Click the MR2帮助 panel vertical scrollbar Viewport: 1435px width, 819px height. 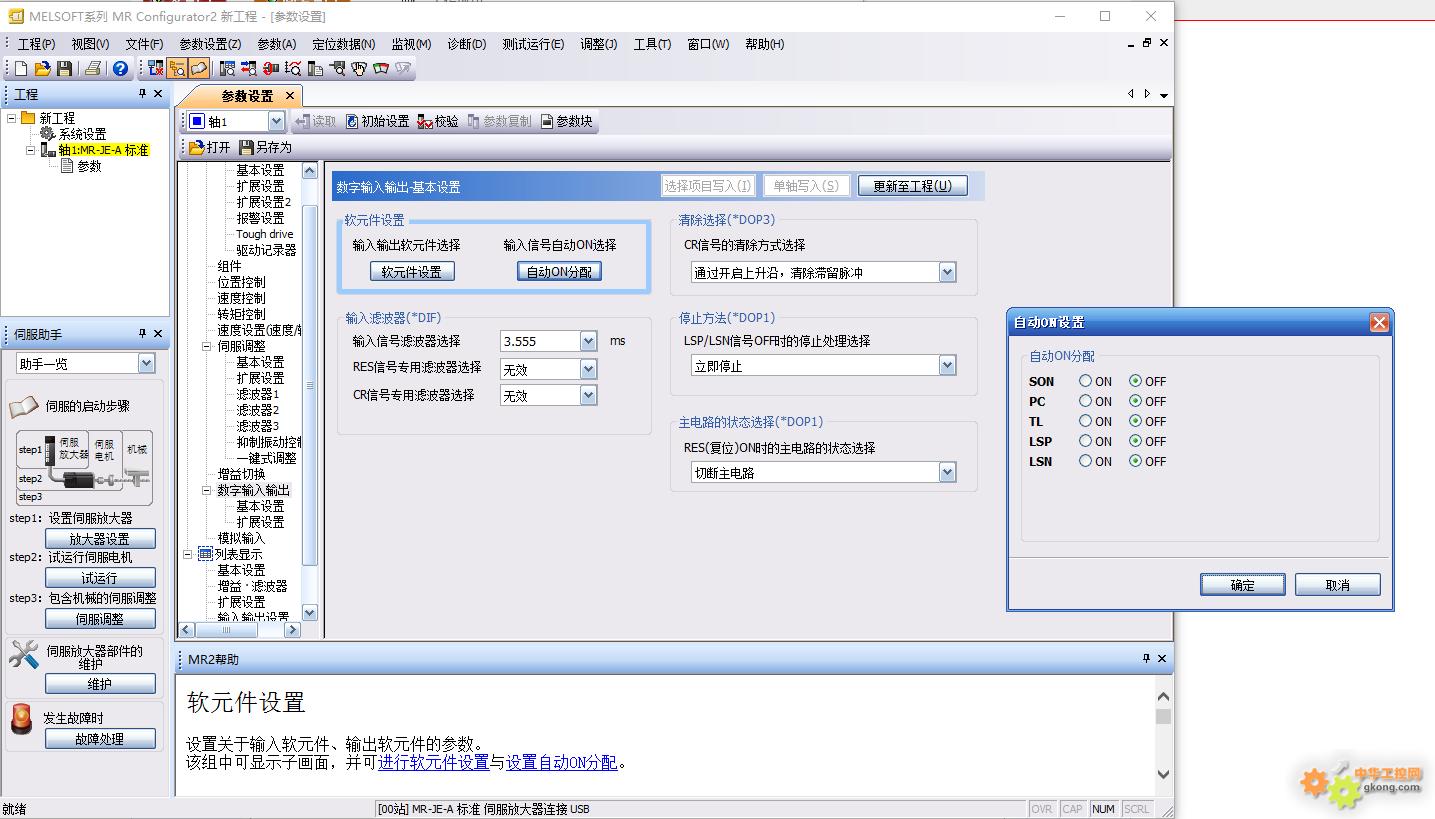pos(1162,734)
